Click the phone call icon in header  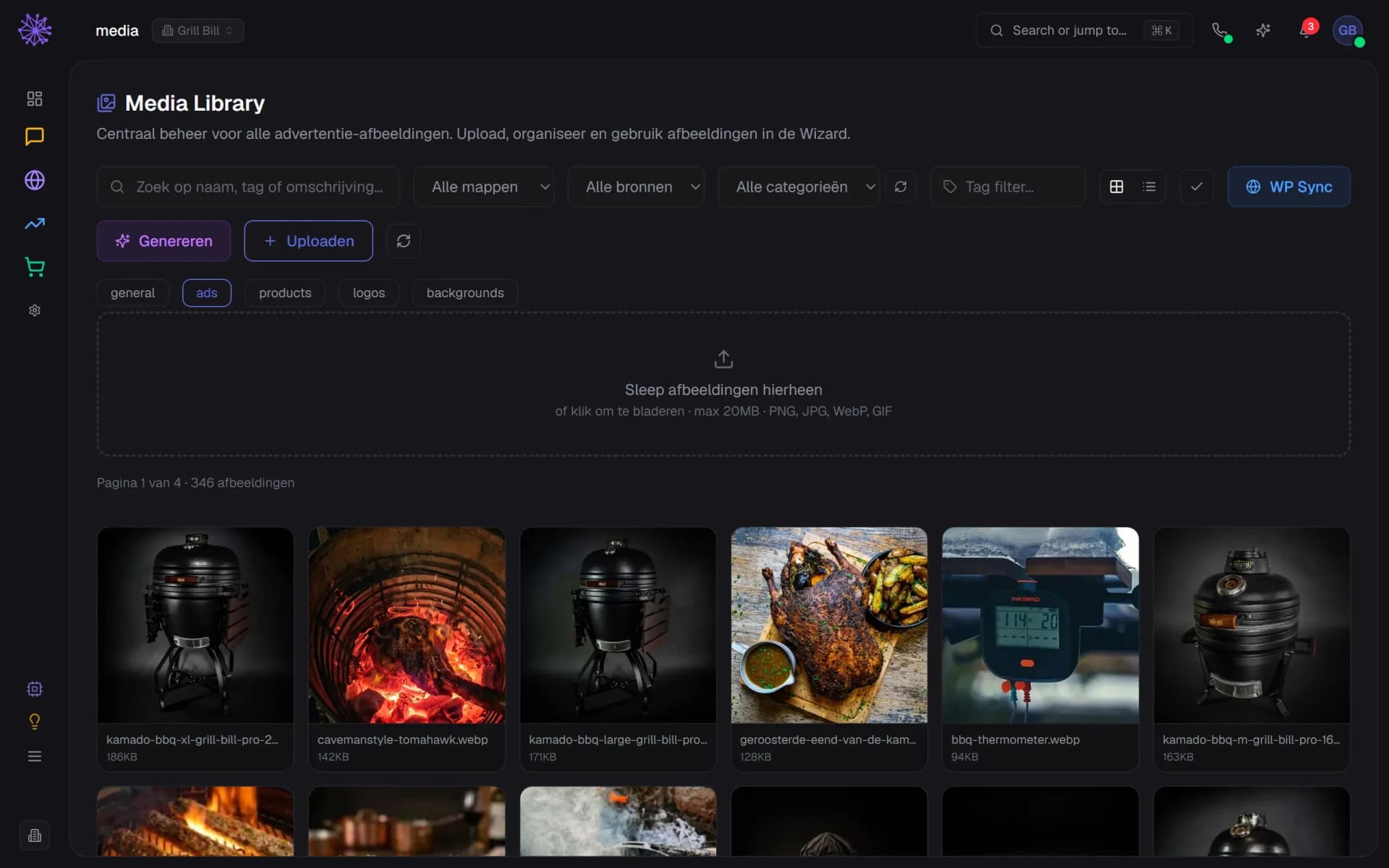click(x=1220, y=30)
